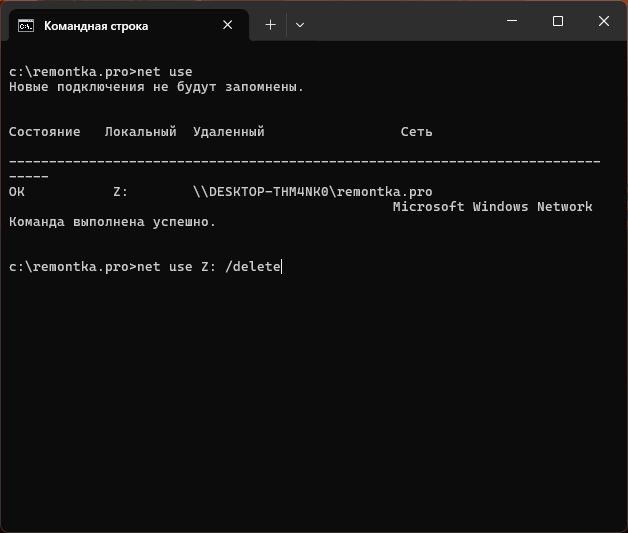
Task: Close the Командная строка tab
Action: pos(227,25)
